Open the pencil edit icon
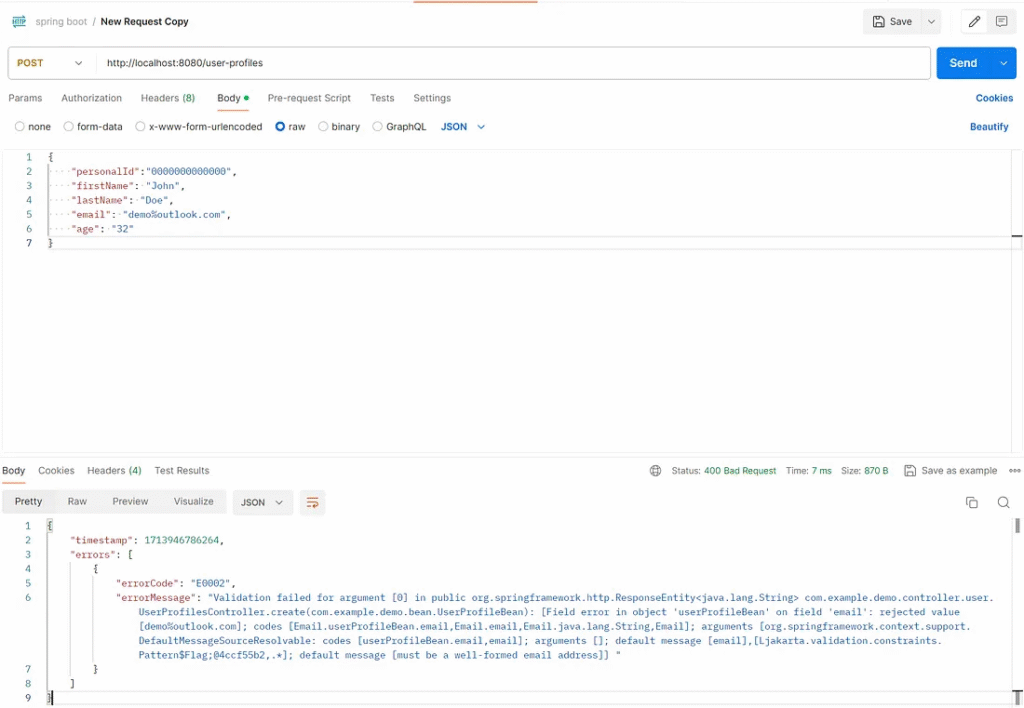The height and width of the screenshot is (708, 1024). tap(974, 22)
